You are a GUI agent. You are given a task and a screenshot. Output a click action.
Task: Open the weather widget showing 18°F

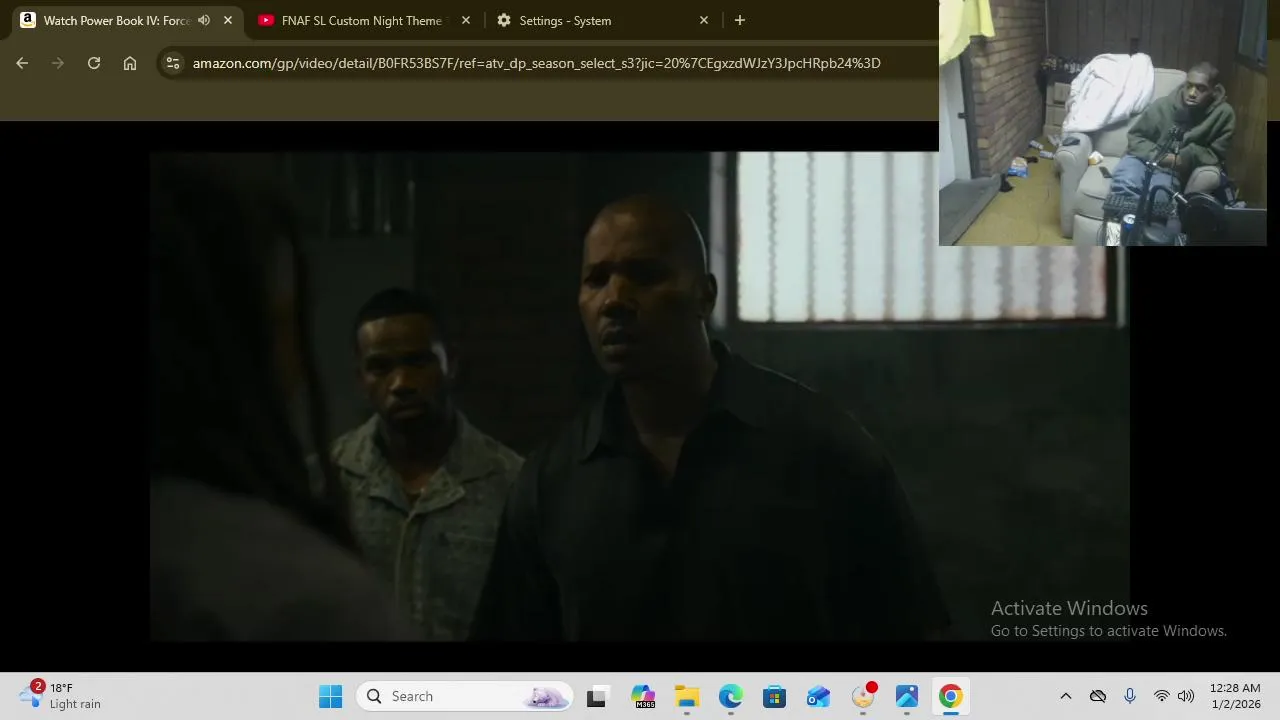point(60,696)
